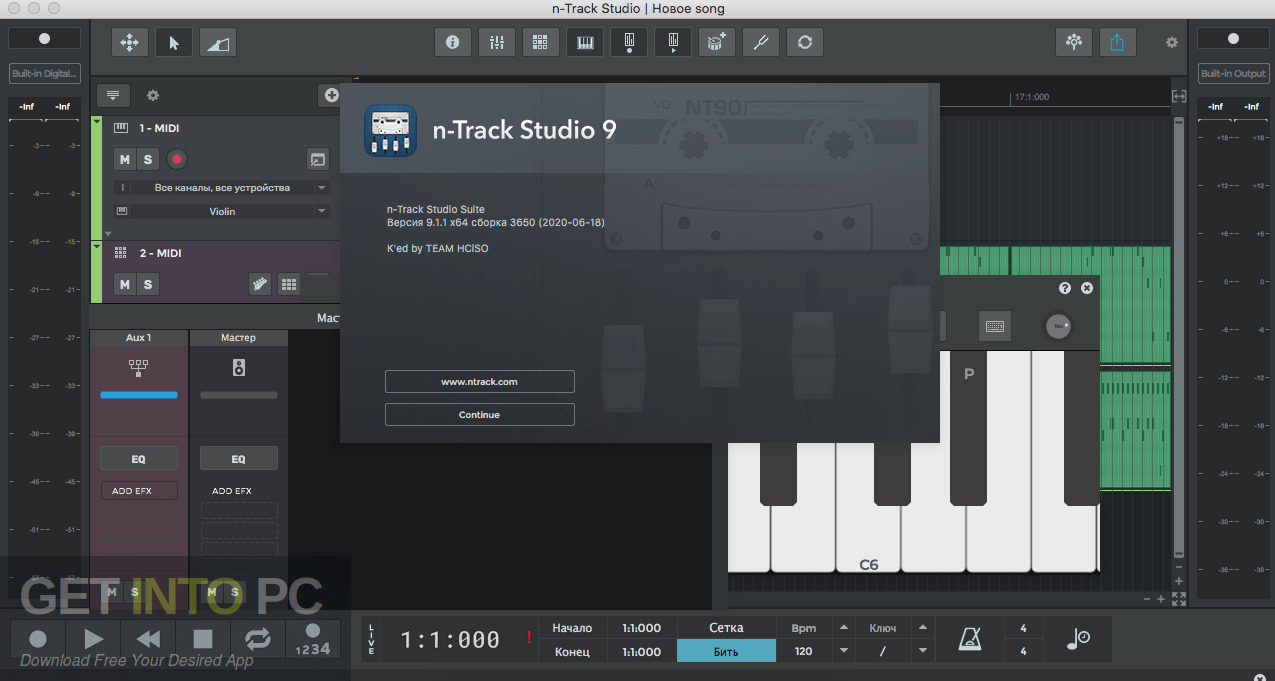Click ADD EFX on Мастер channel
Image resolution: width=1275 pixels, height=681 pixels.
pos(232,491)
